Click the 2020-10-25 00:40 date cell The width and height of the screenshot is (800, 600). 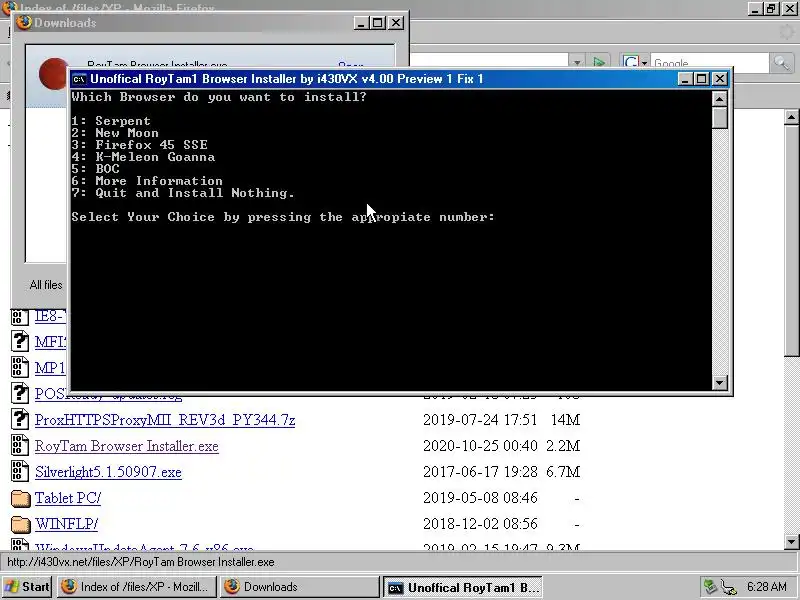tap(480, 446)
